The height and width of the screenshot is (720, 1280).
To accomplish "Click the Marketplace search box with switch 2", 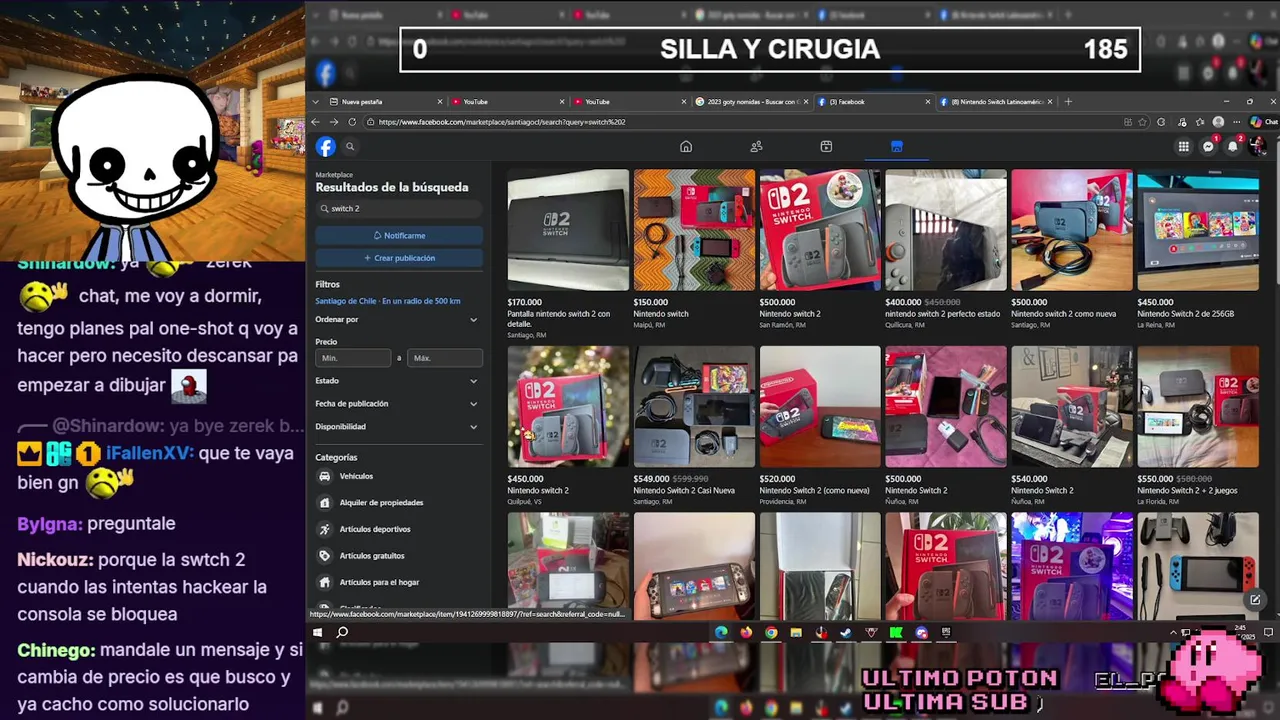I will (399, 209).
